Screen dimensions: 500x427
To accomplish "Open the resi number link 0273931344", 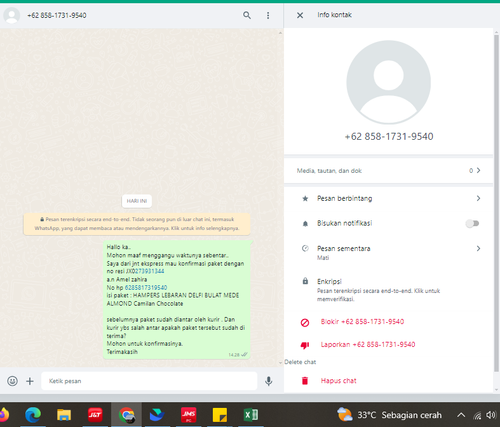I will (149, 271).
